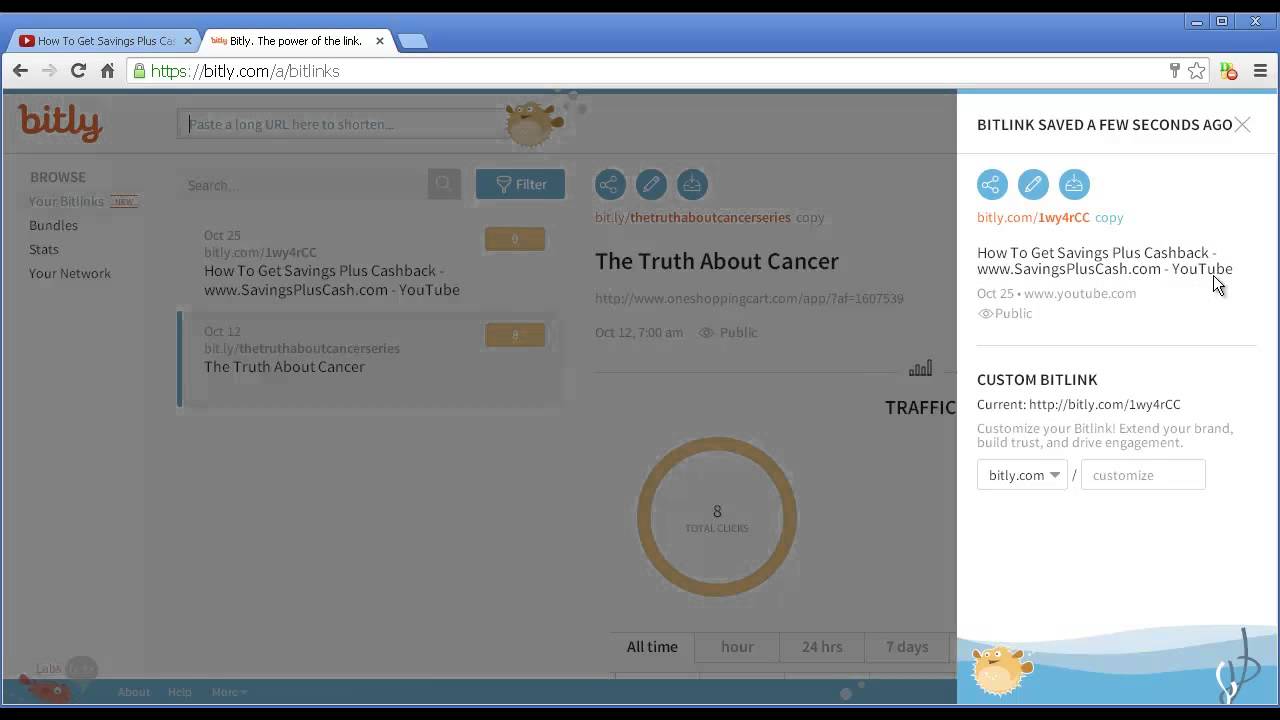This screenshot has width=1280, height=720.
Task: Select the 7 days traffic tab
Action: coord(907,647)
